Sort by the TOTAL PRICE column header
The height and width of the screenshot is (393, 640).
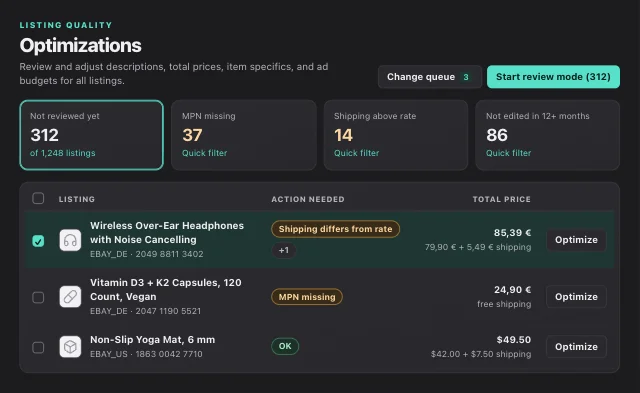coord(502,199)
